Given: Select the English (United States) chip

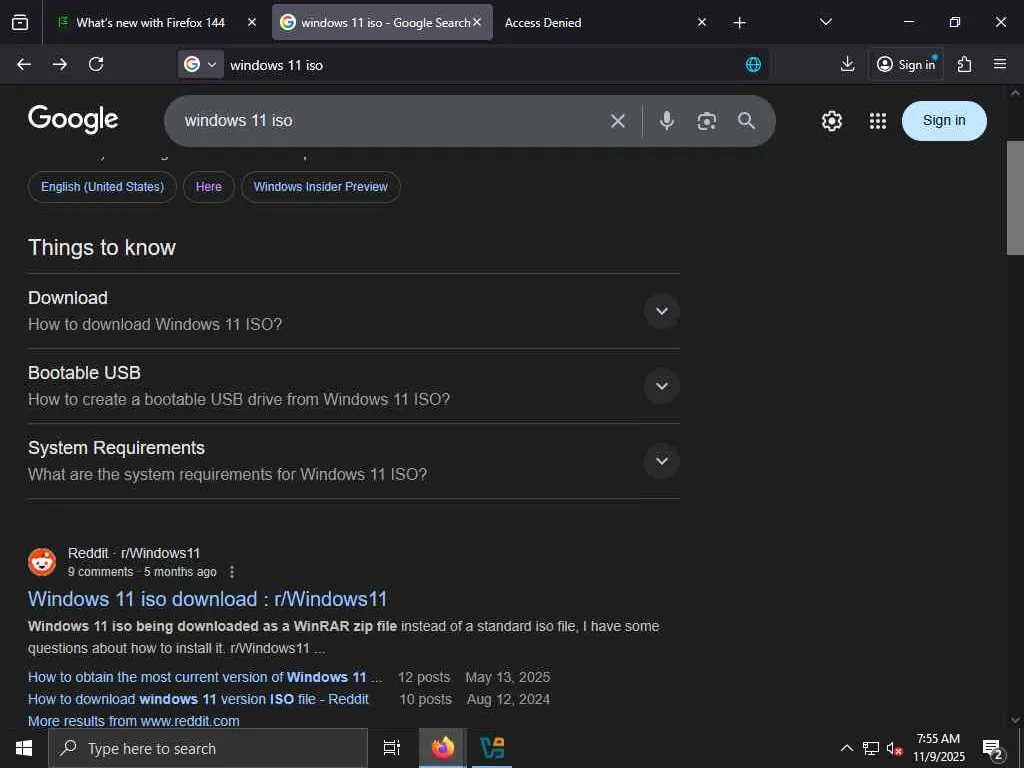Looking at the screenshot, I should [x=103, y=187].
